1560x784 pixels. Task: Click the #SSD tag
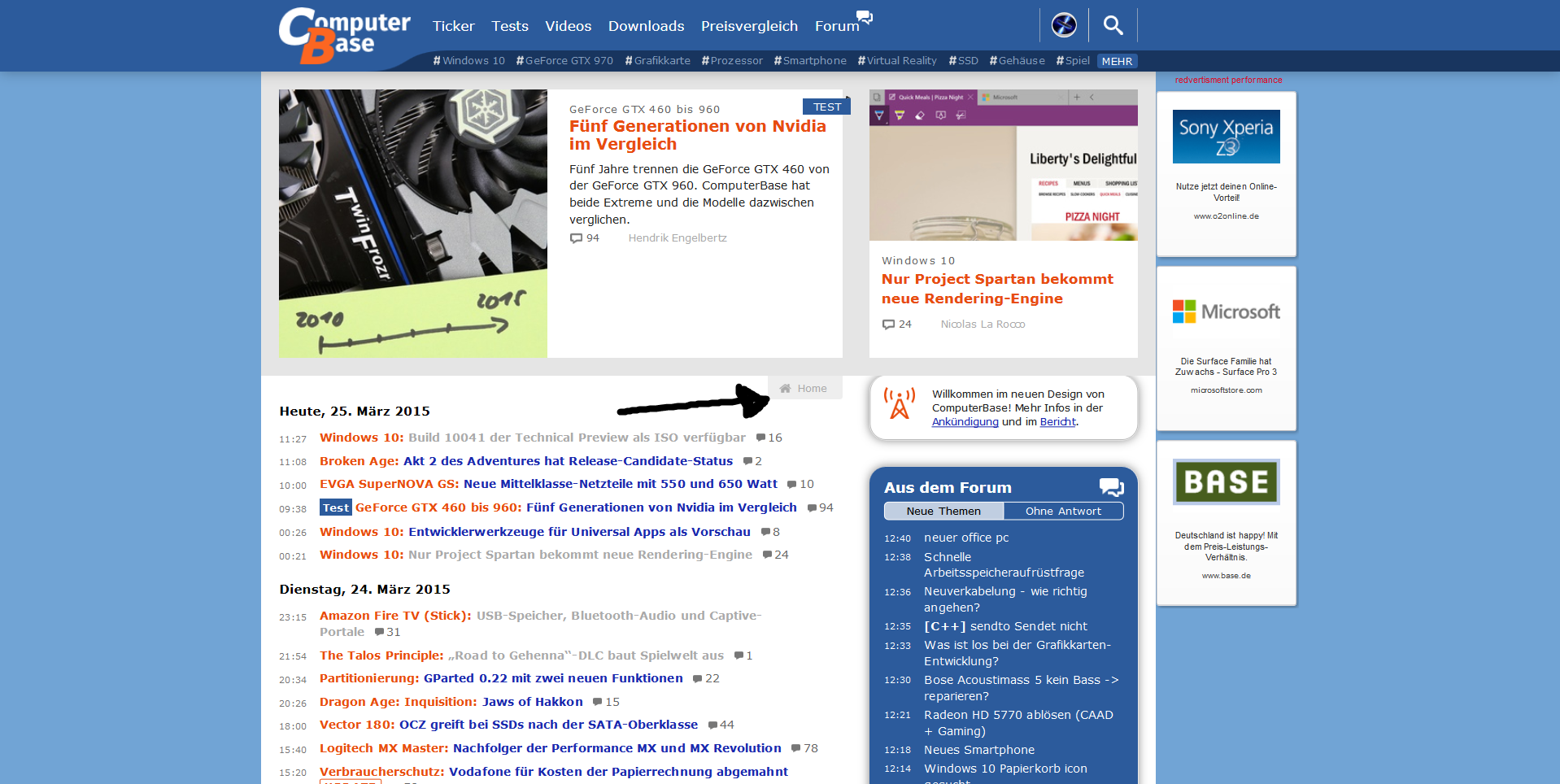963,61
